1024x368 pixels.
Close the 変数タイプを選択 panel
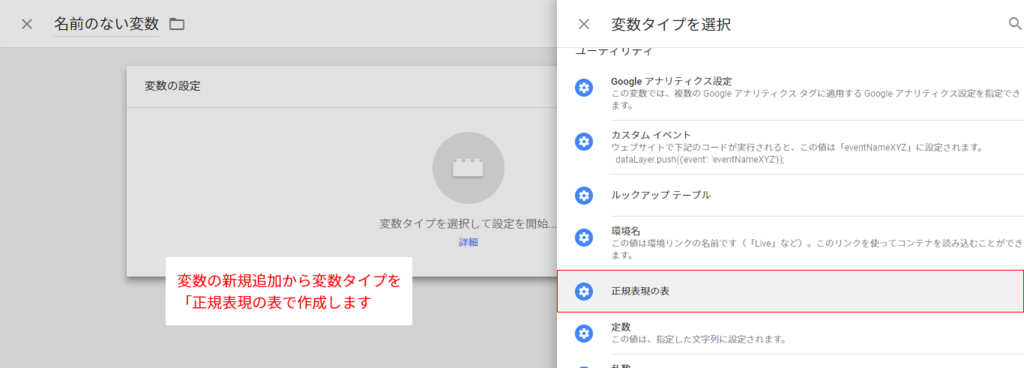584,24
